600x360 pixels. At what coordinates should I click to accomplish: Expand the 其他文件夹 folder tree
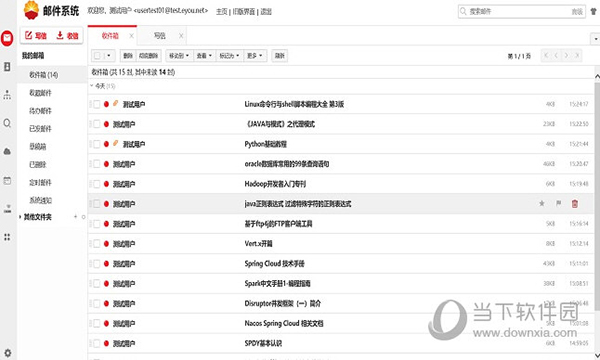coord(20,217)
